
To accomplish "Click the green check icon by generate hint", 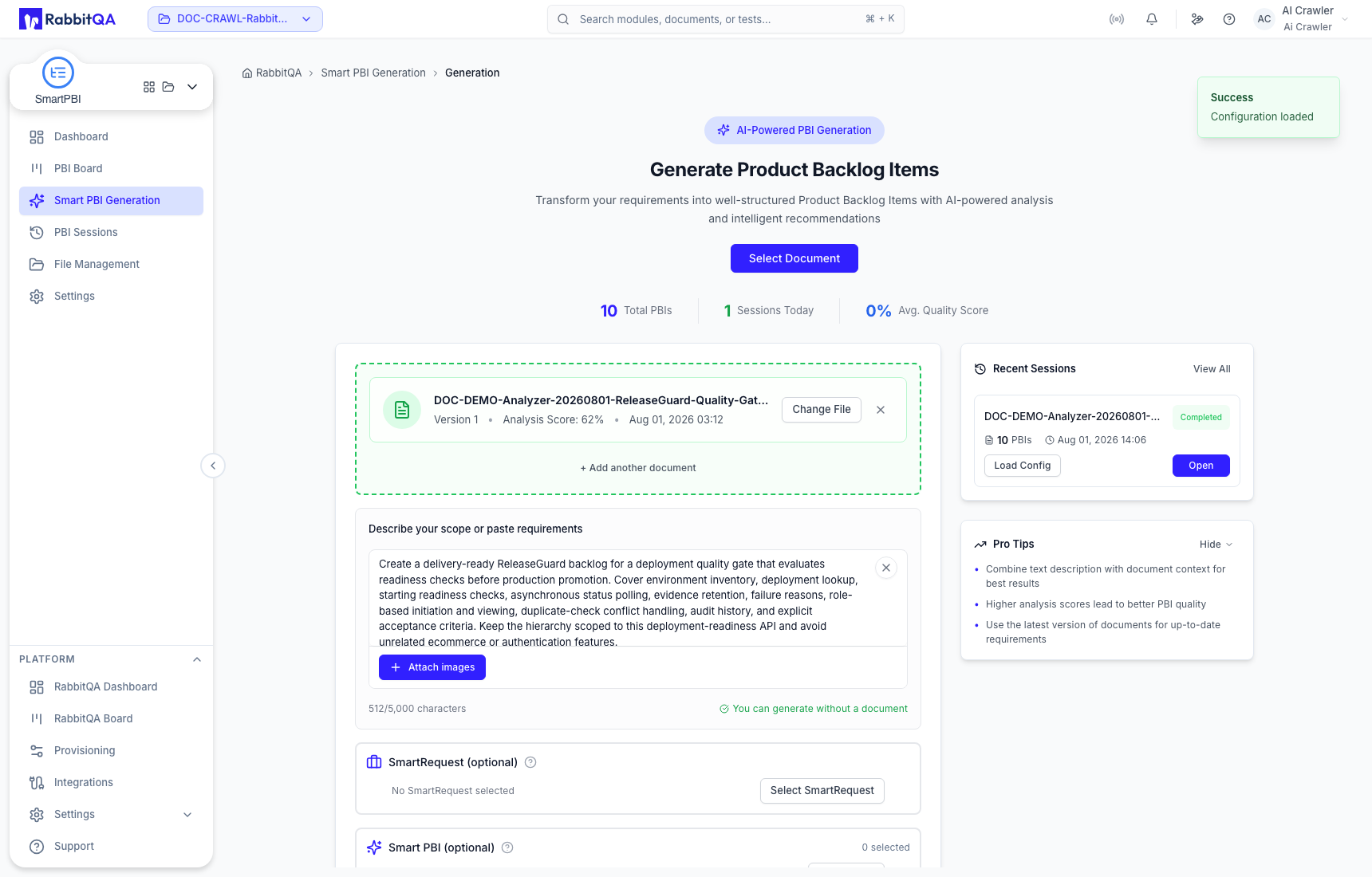I will point(724,709).
